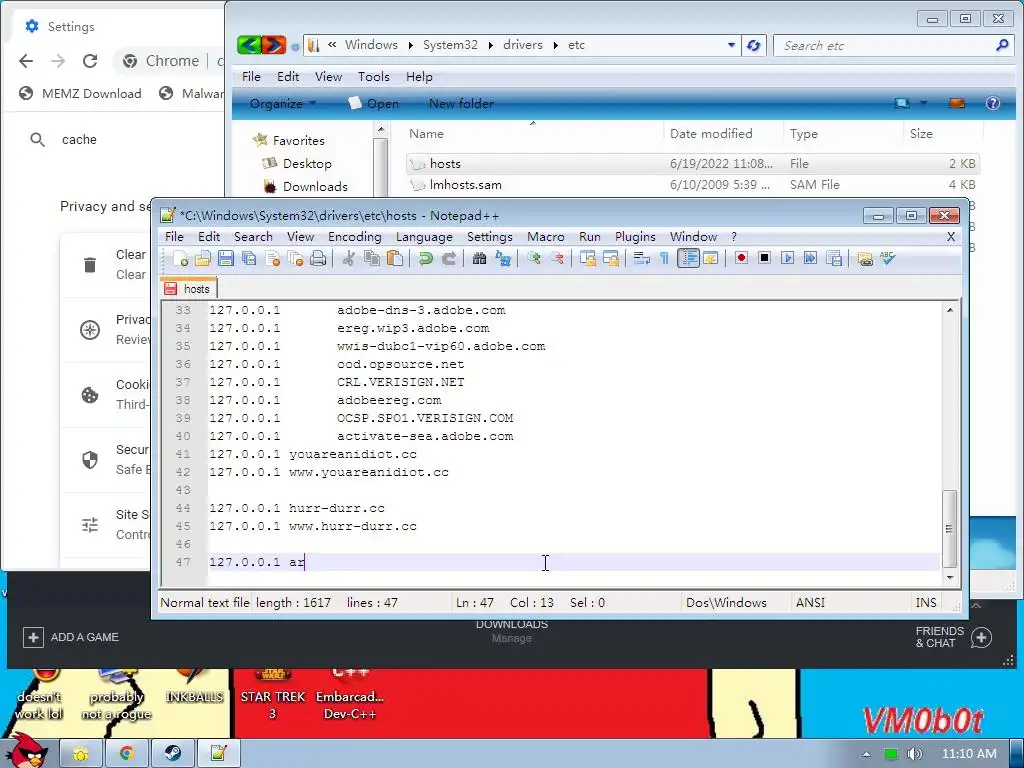The width and height of the screenshot is (1024, 768).
Task: Click the Open button in Explorer toolbar
Action: [x=374, y=103]
